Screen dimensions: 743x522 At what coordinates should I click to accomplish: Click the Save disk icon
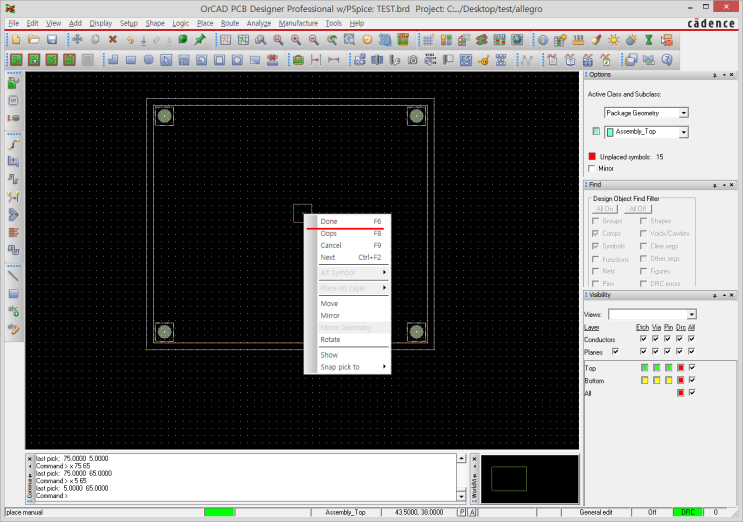(51, 40)
